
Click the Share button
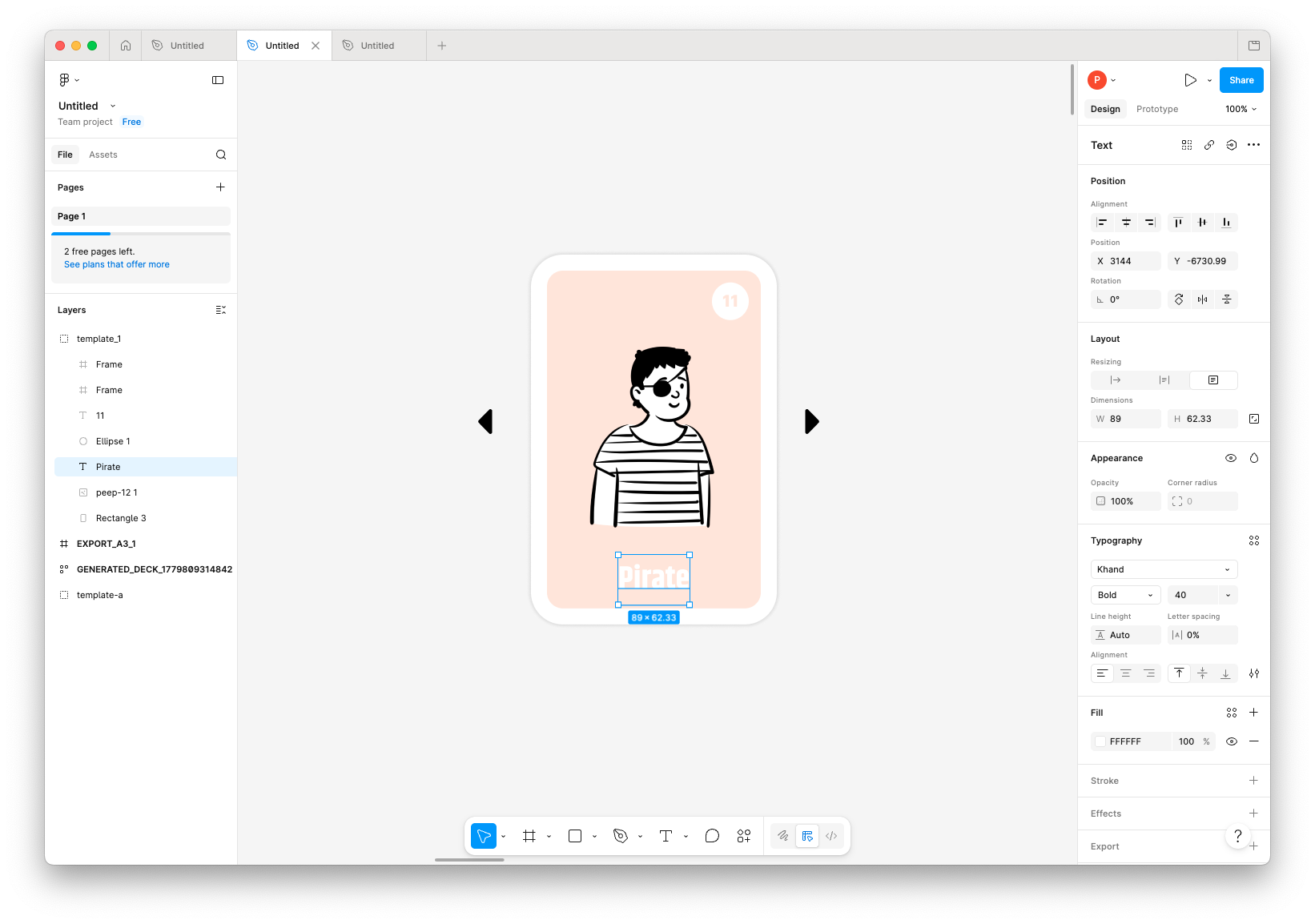point(1241,80)
